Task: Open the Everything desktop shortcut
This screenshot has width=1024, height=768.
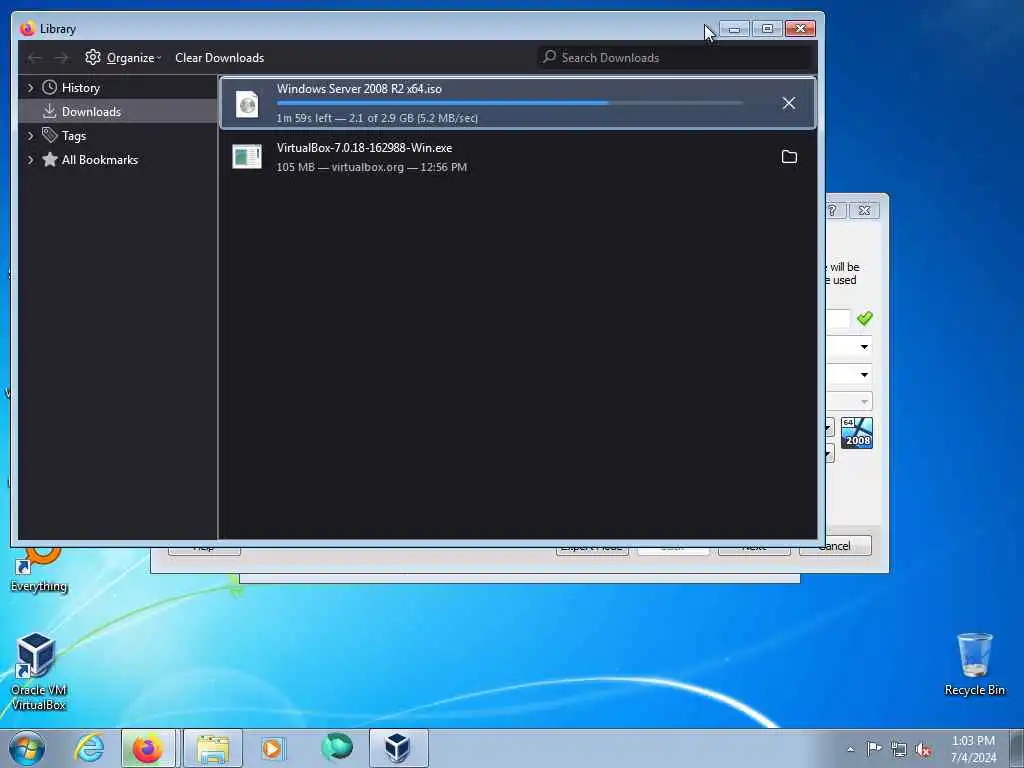Action: [x=39, y=570]
